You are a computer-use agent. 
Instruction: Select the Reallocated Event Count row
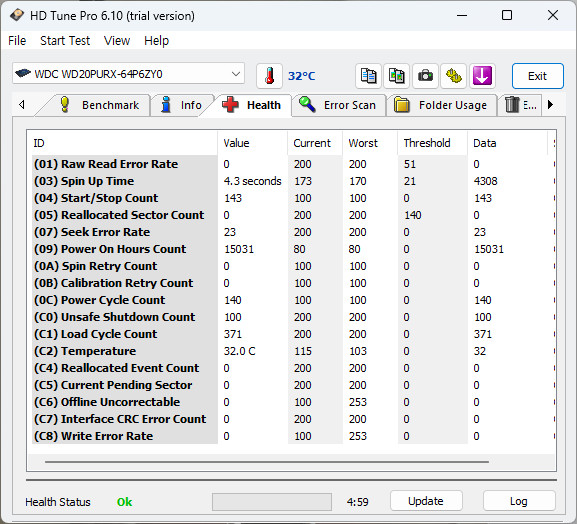click(x=293, y=368)
